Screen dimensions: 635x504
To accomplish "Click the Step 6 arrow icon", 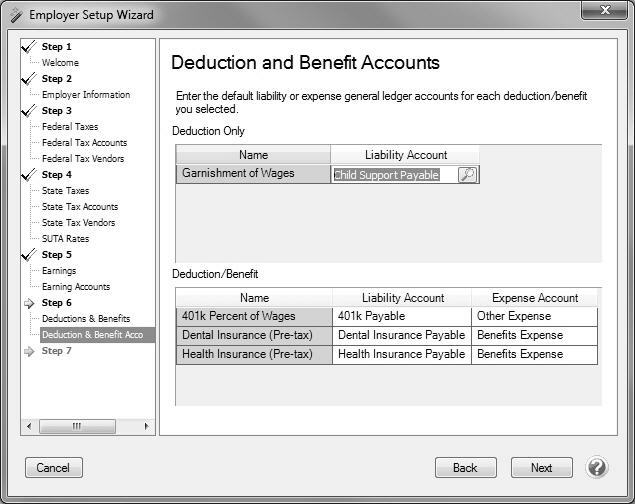I will coord(29,303).
